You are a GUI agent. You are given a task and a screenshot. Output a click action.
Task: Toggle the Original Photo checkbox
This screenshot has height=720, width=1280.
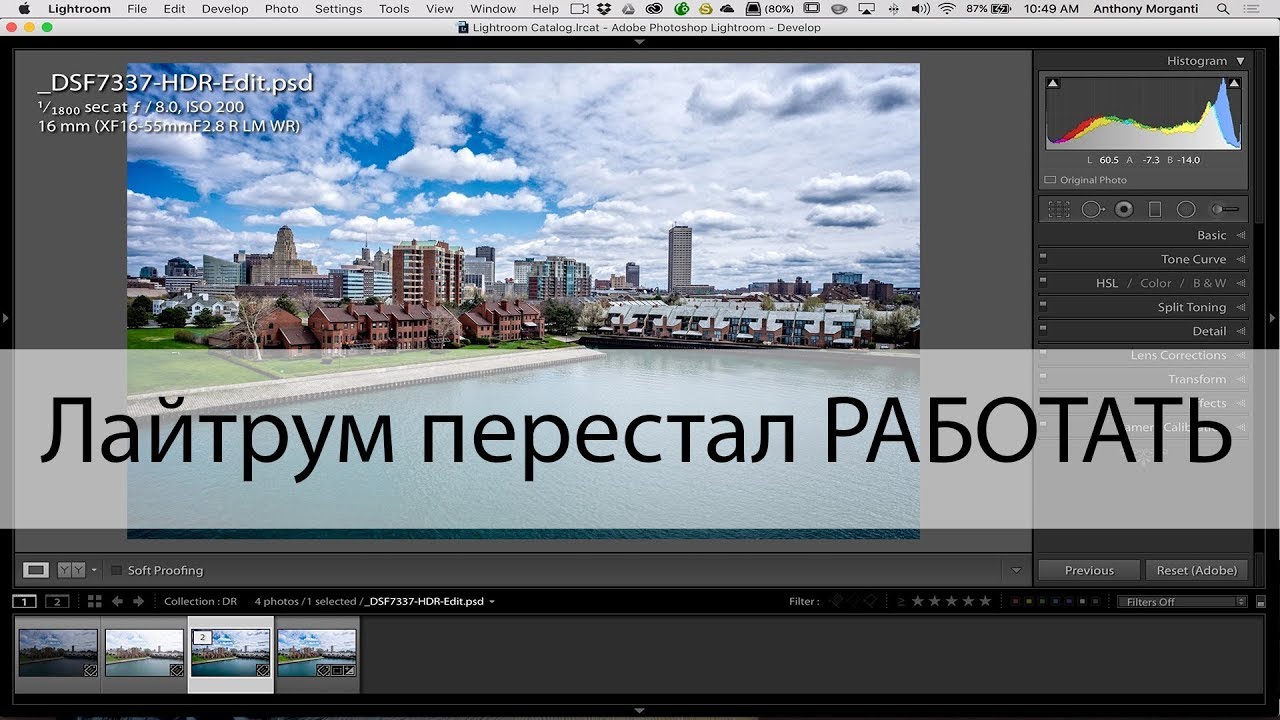1050,180
